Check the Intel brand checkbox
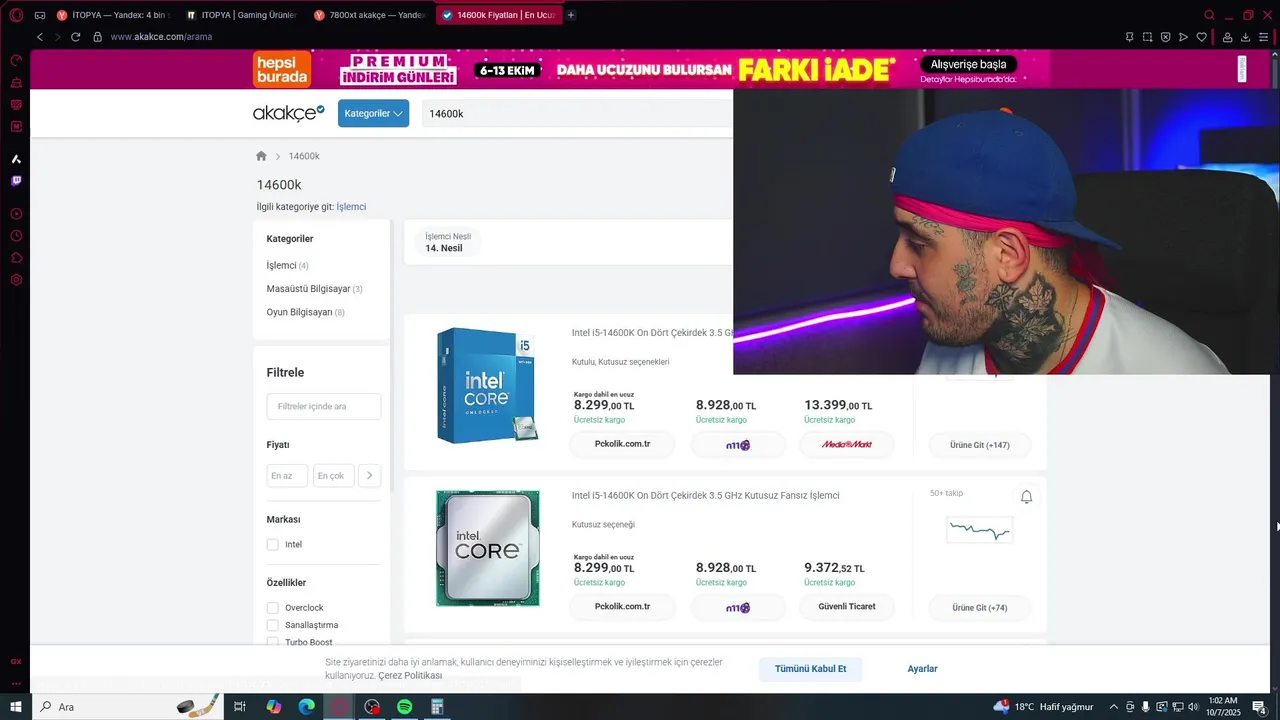 272,545
